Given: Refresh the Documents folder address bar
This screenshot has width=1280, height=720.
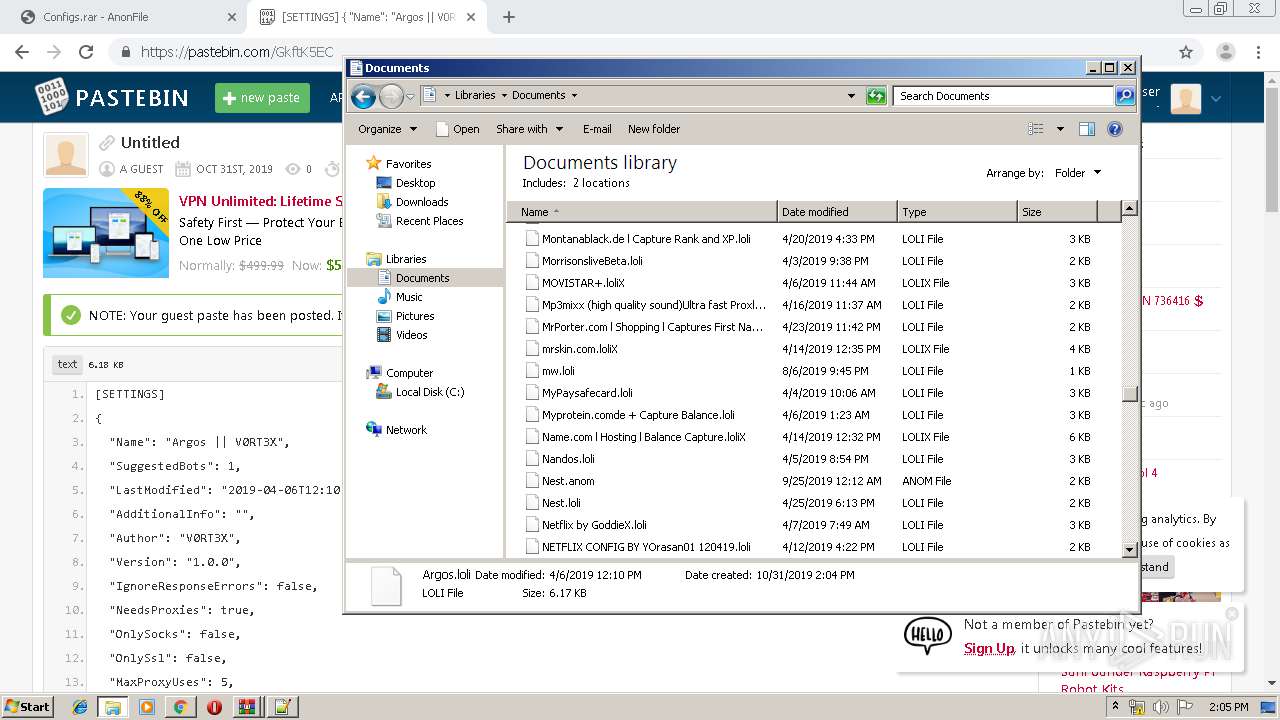Looking at the screenshot, I should point(876,96).
